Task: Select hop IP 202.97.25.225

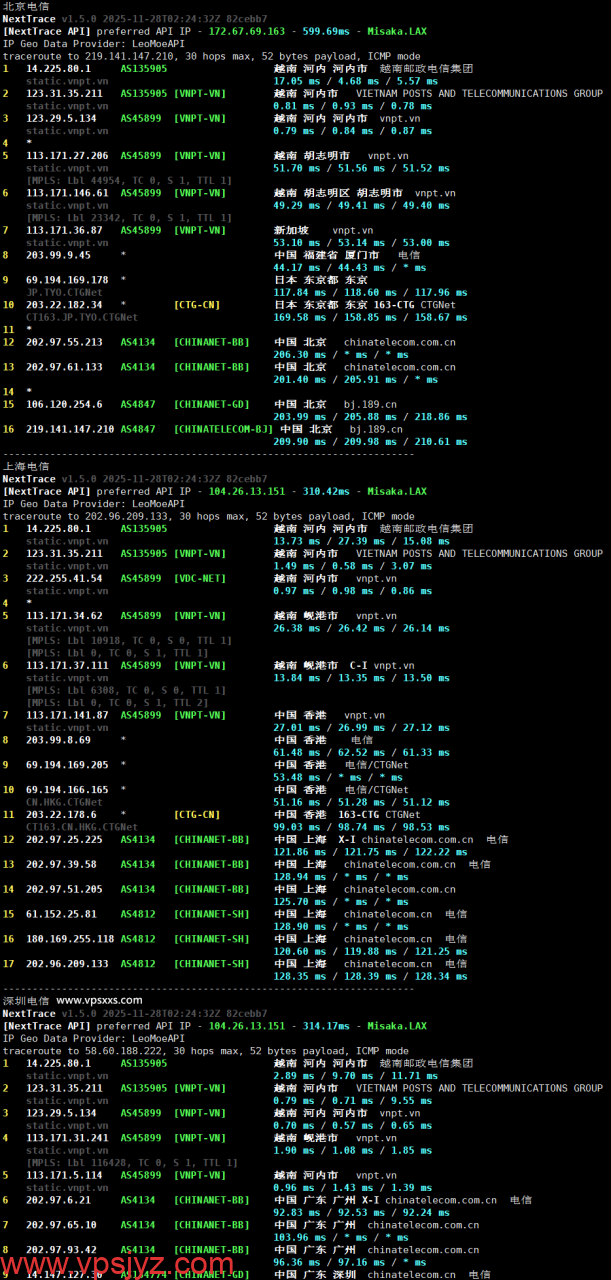Action: tap(64, 840)
